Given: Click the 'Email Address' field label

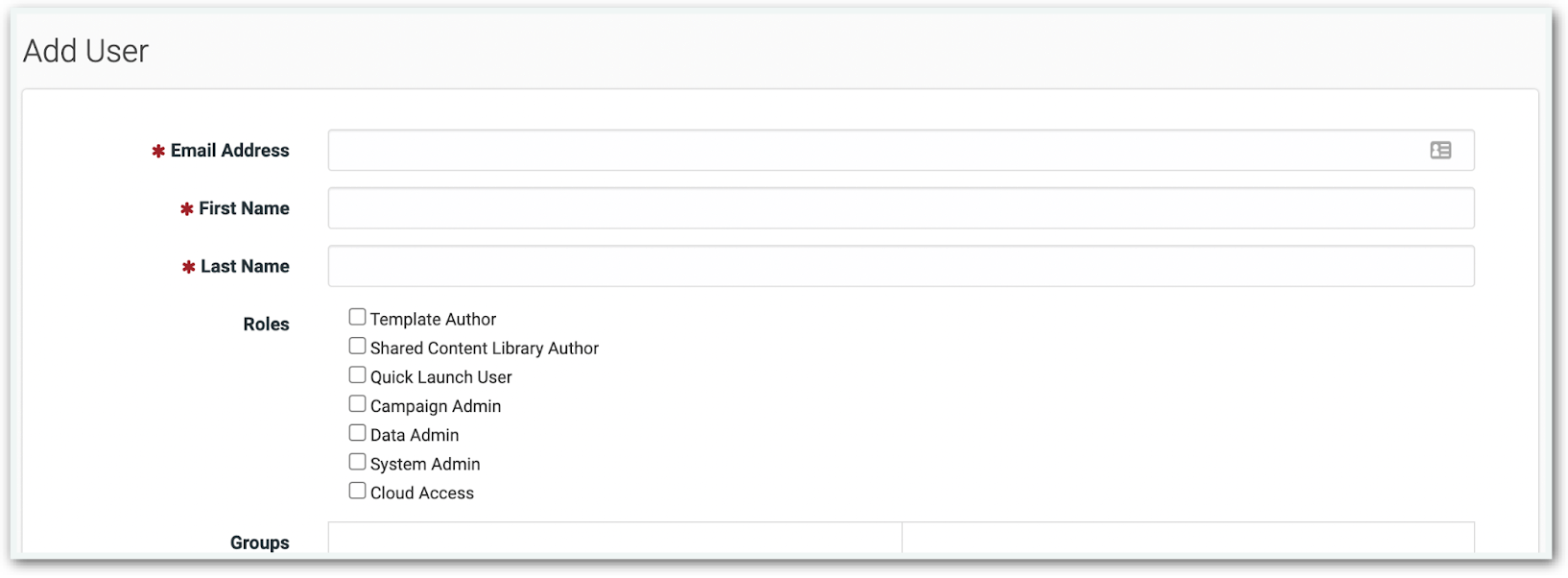Looking at the screenshot, I should (x=229, y=151).
